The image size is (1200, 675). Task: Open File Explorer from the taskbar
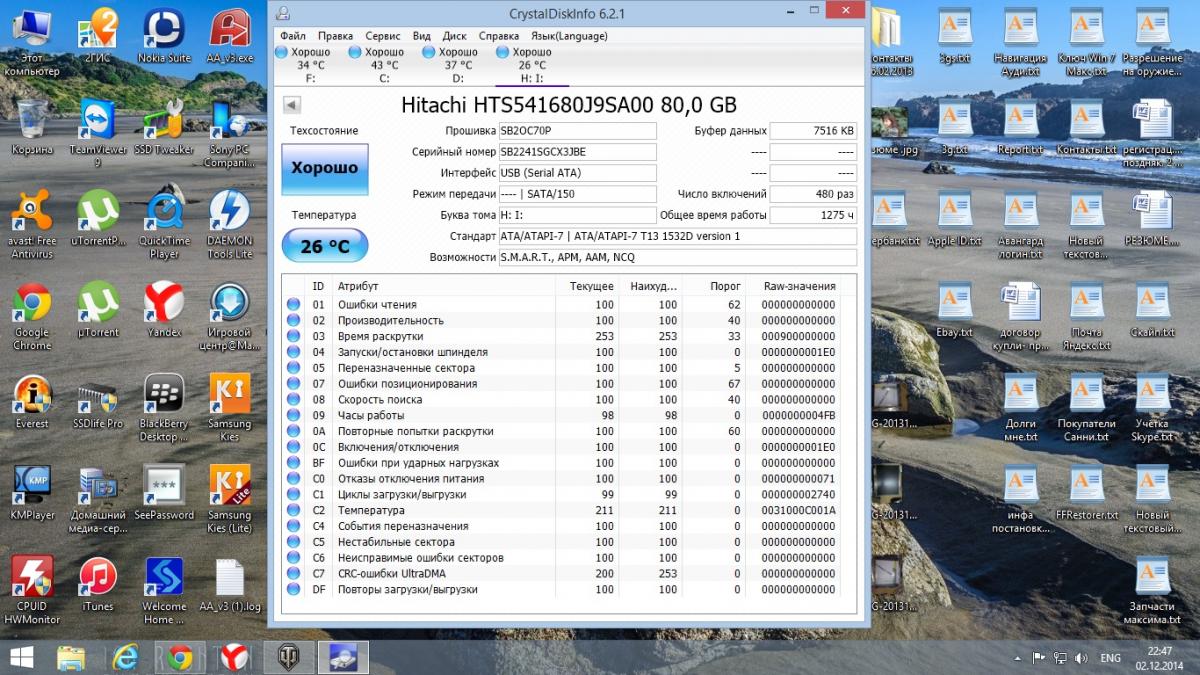[71, 657]
